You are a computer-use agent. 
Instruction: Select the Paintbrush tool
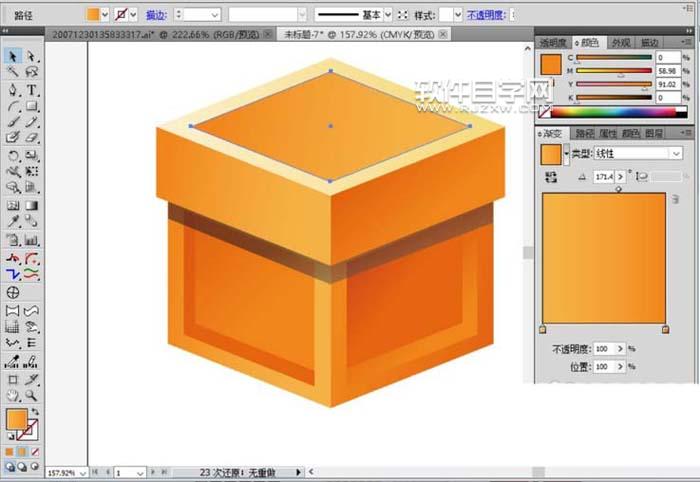[12, 122]
